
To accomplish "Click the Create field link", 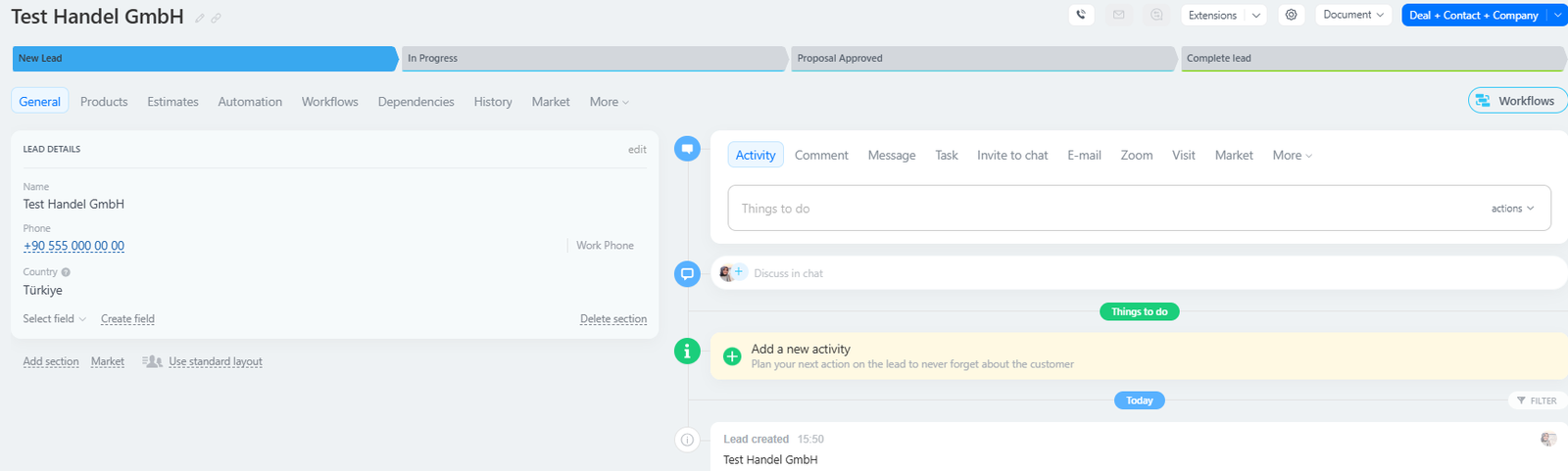I will point(127,319).
